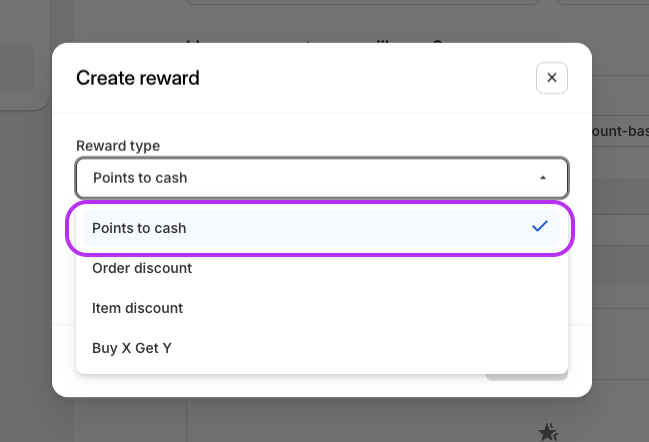The height and width of the screenshot is (442, 649).
Task: Select the Points to cash option
Action: pos(139,228)
